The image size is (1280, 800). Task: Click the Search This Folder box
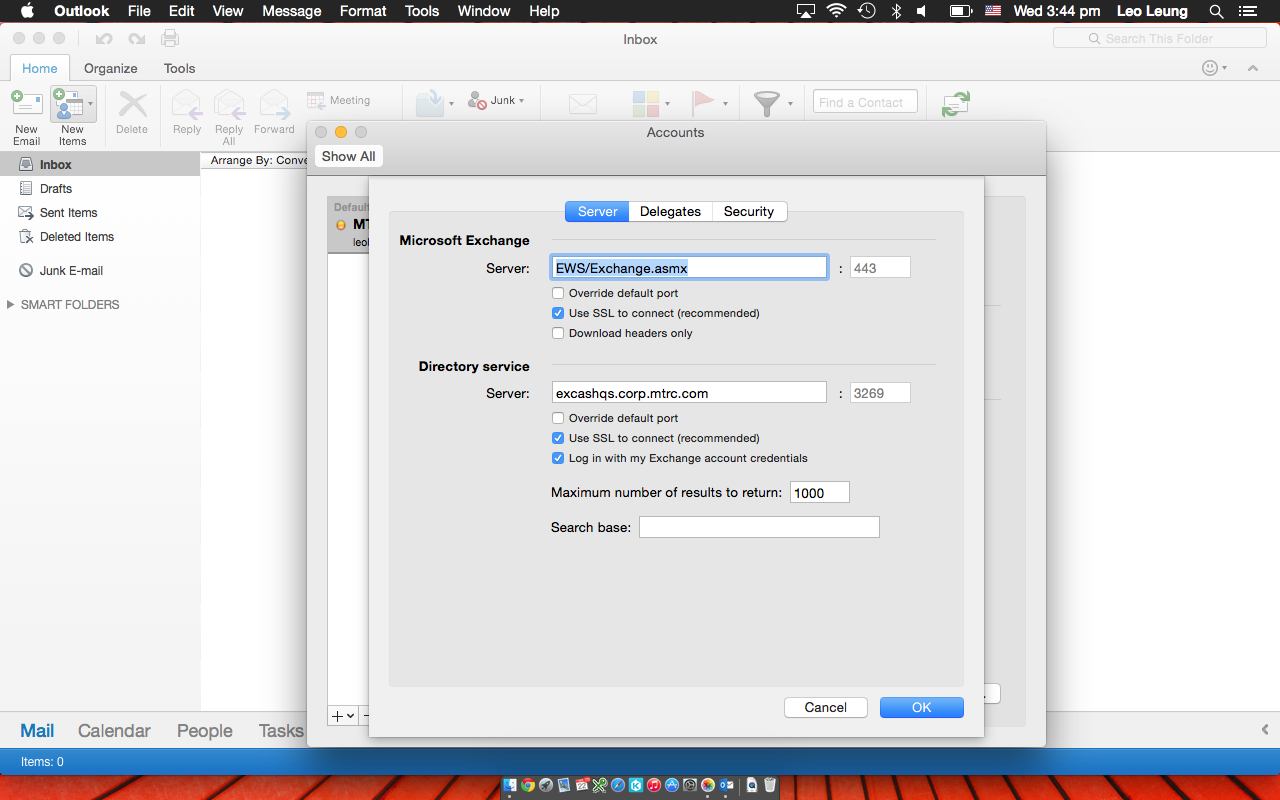coord(1160,38)
